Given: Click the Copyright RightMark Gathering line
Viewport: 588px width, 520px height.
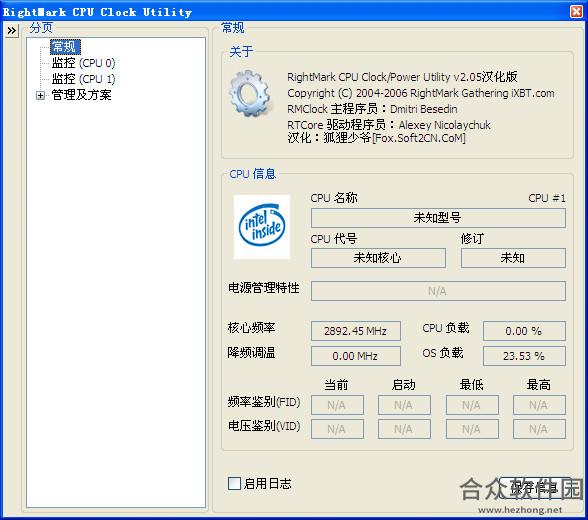Looking at the screenshot, I should tap(420, 93).
